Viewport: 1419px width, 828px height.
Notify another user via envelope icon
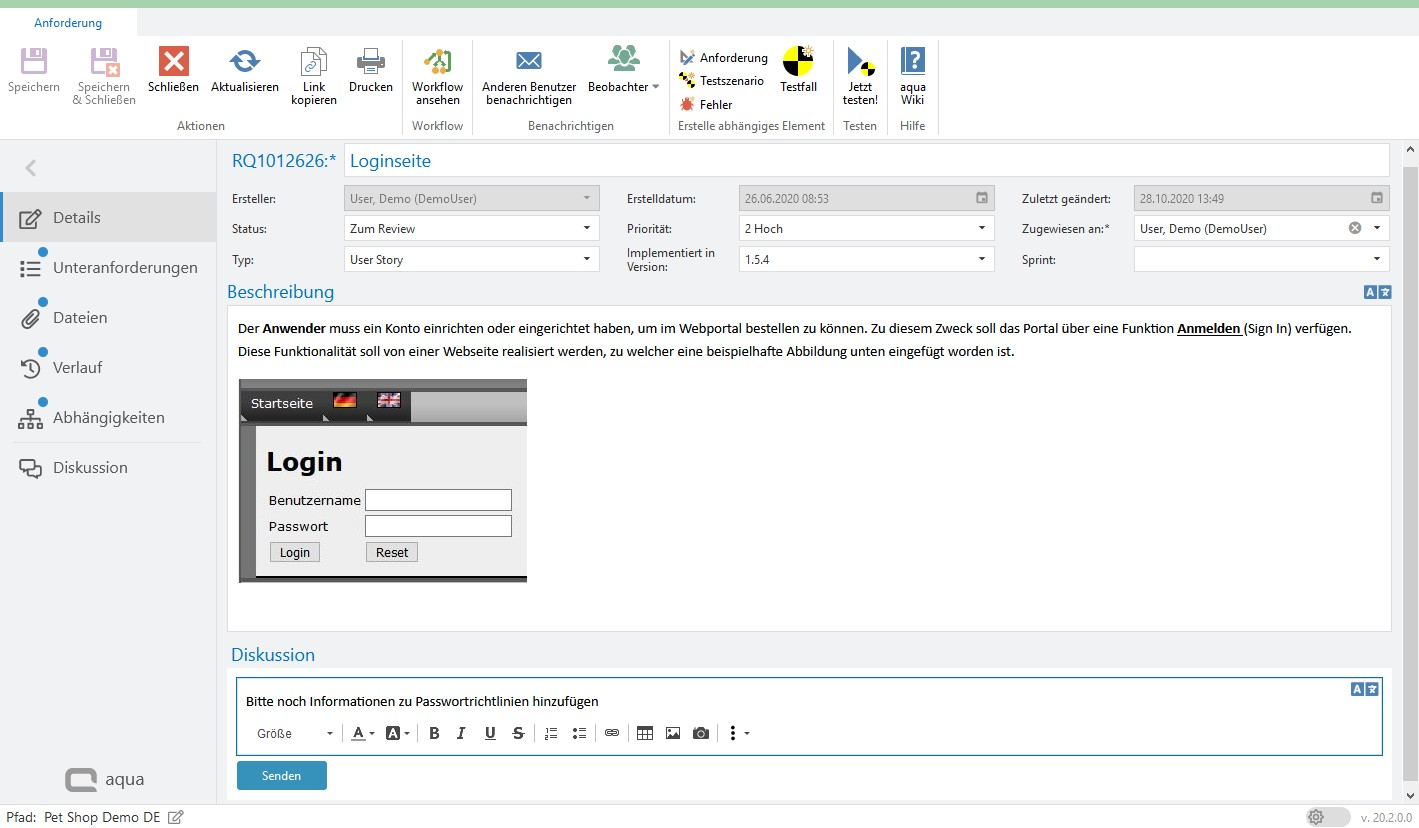(528, 61)
